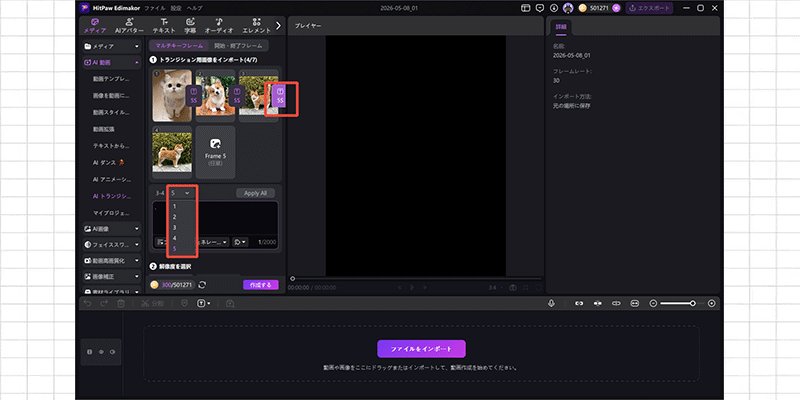Open the 設定 menu

[176, 8]
